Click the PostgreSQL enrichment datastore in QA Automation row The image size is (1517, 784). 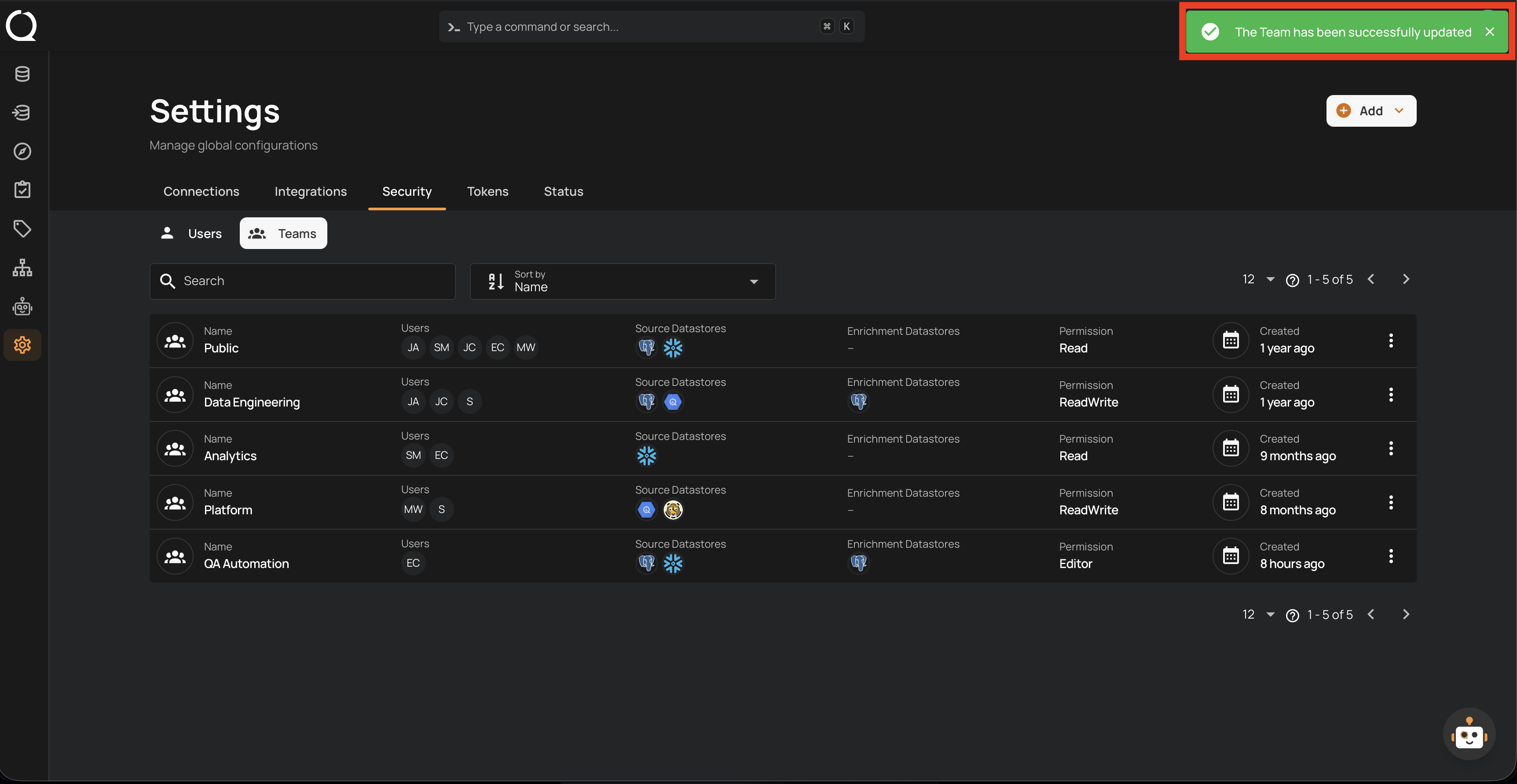point(859,564)
